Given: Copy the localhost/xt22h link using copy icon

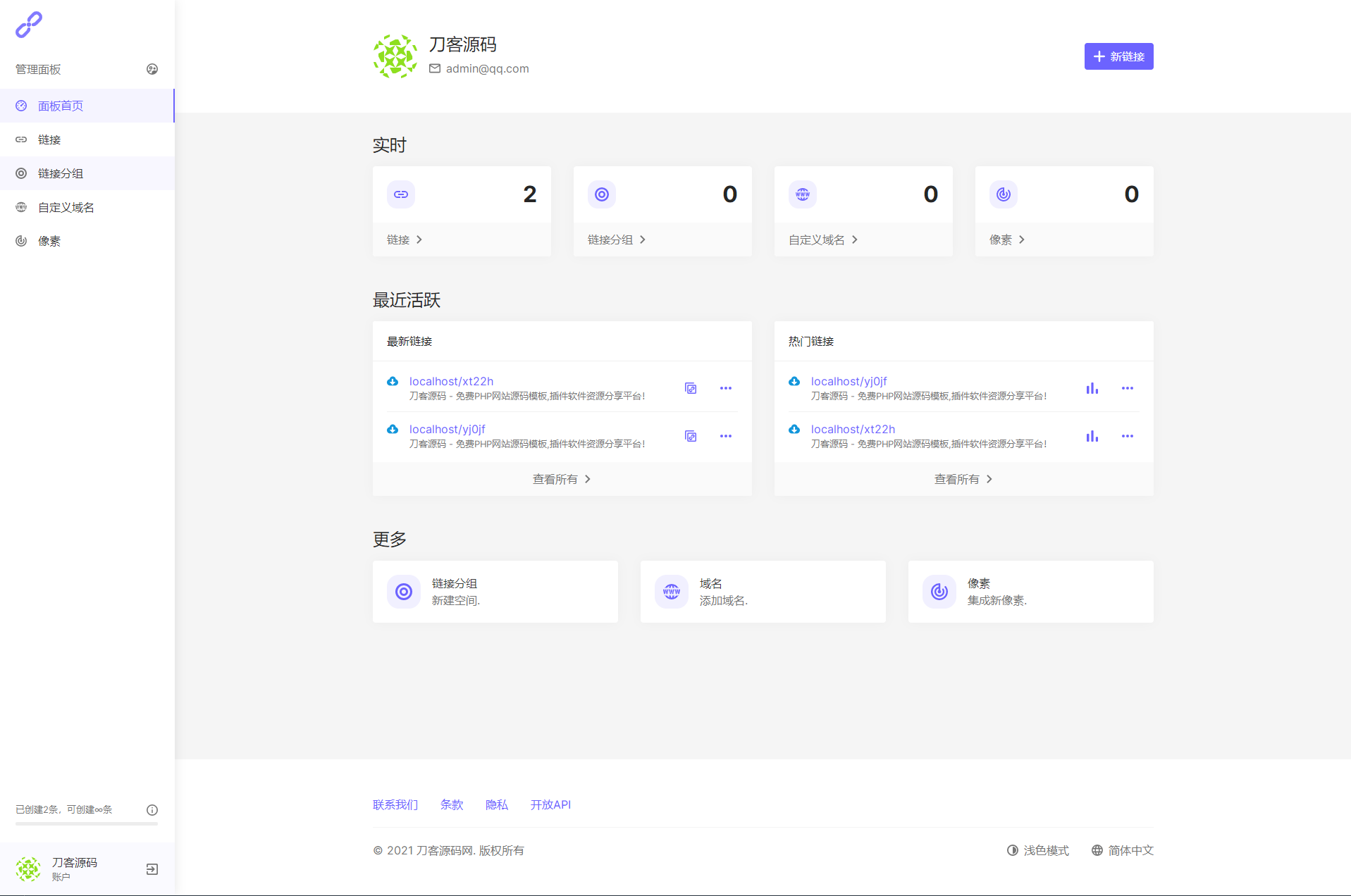Looking at the screenshot, I should click(x=691, y=388).
